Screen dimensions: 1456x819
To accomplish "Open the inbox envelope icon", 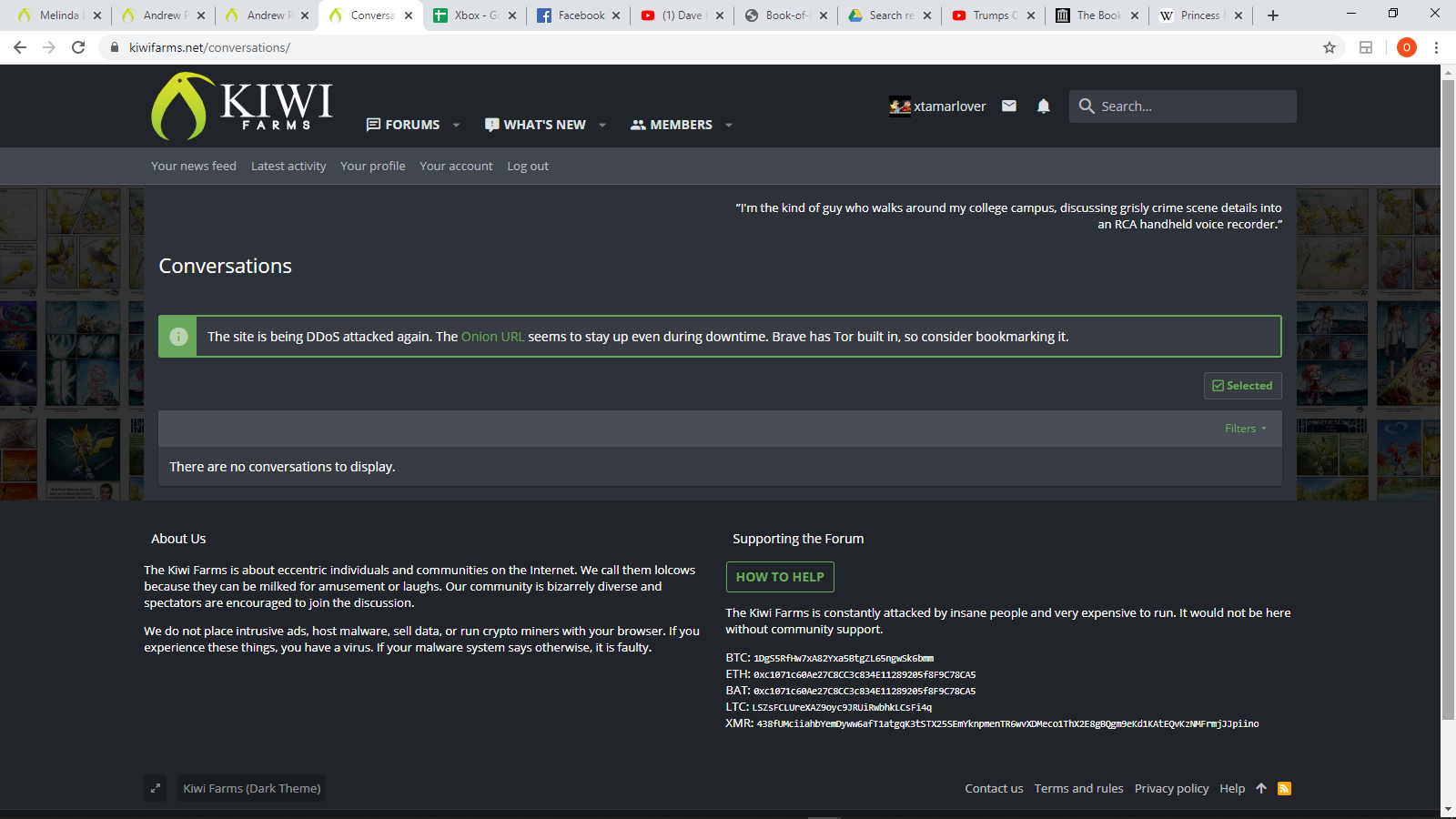I will coord(1009,106).
